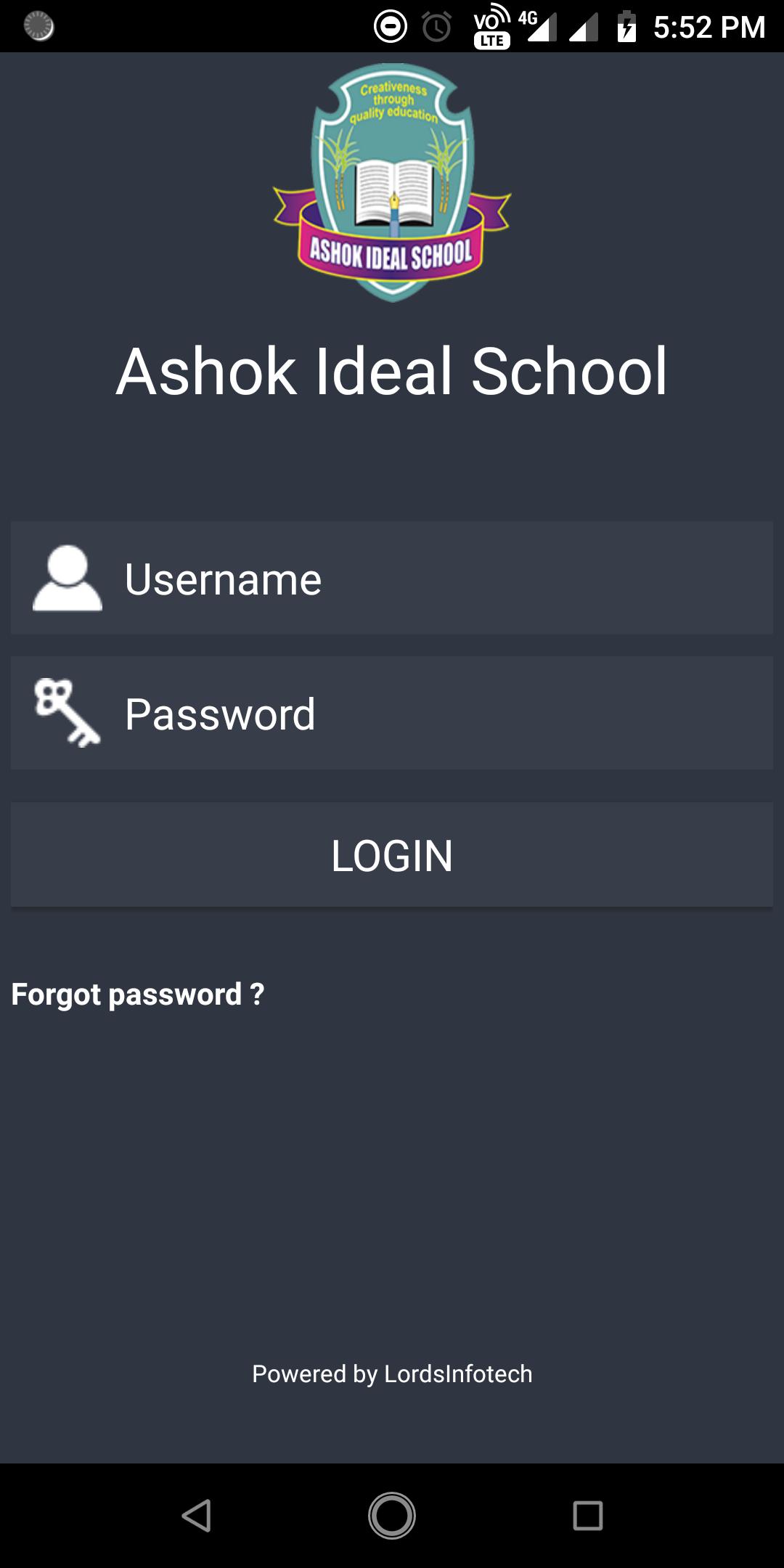Tap the battery charging icon
Screen dimensions: 784x1568
pos(626,27)
